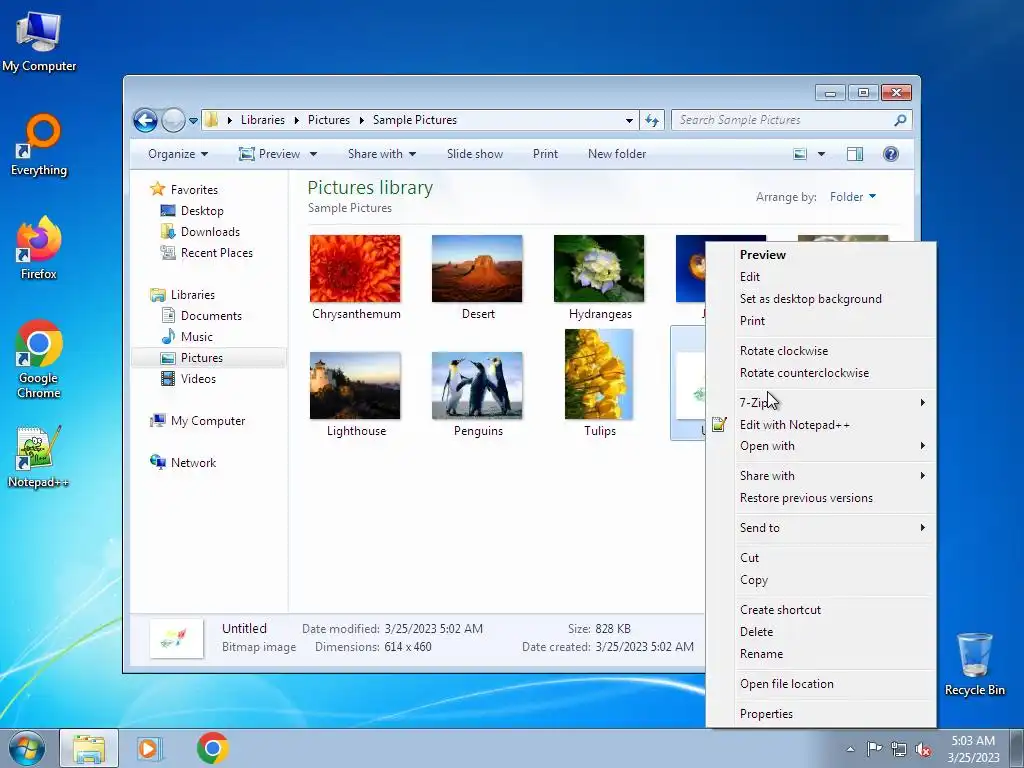Open recent pages history dropdown

point(193,121)
